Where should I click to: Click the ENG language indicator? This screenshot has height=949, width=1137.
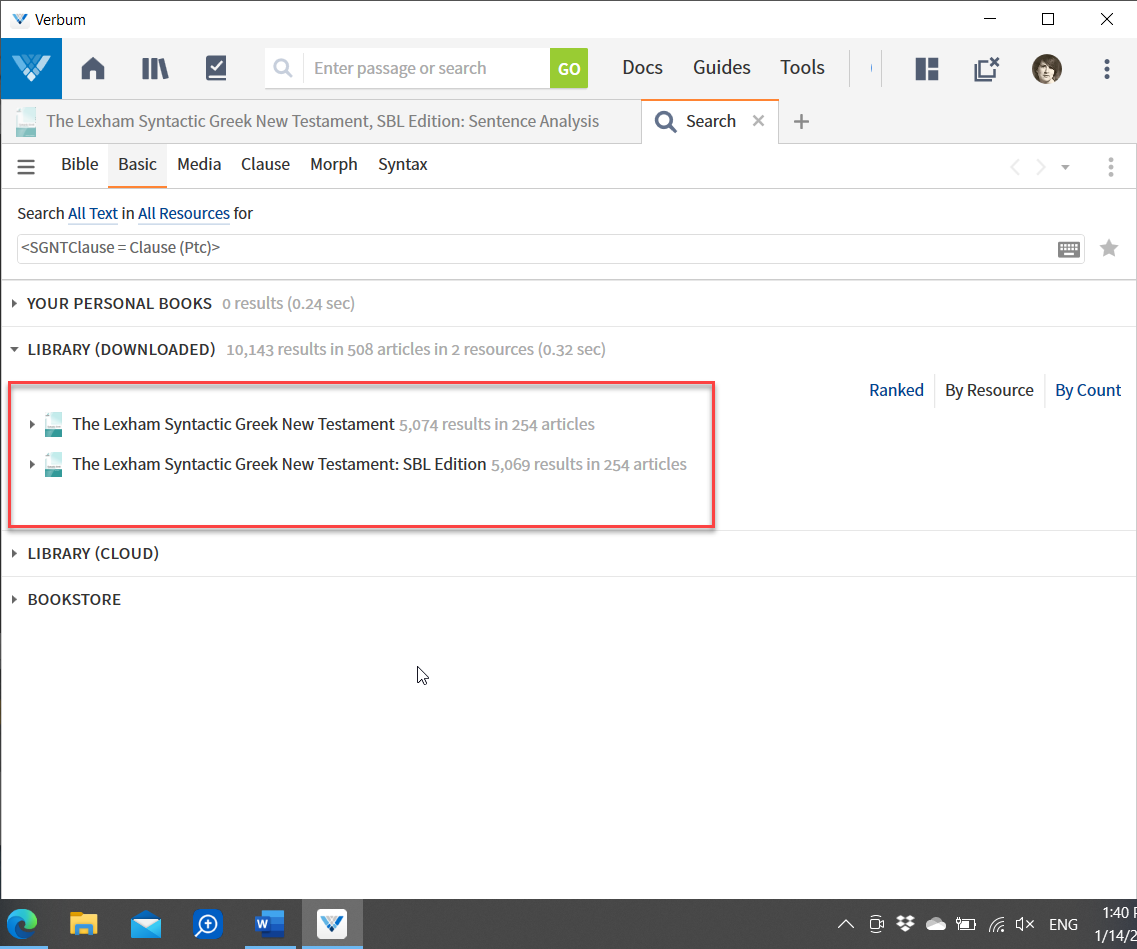(1063, 924)
